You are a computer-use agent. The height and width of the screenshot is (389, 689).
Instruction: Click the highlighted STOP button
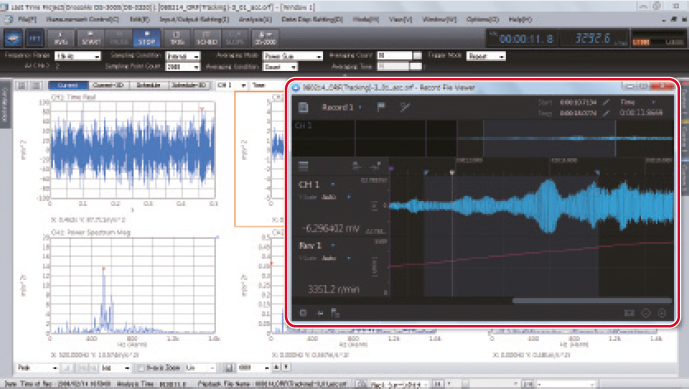[146, 38]
